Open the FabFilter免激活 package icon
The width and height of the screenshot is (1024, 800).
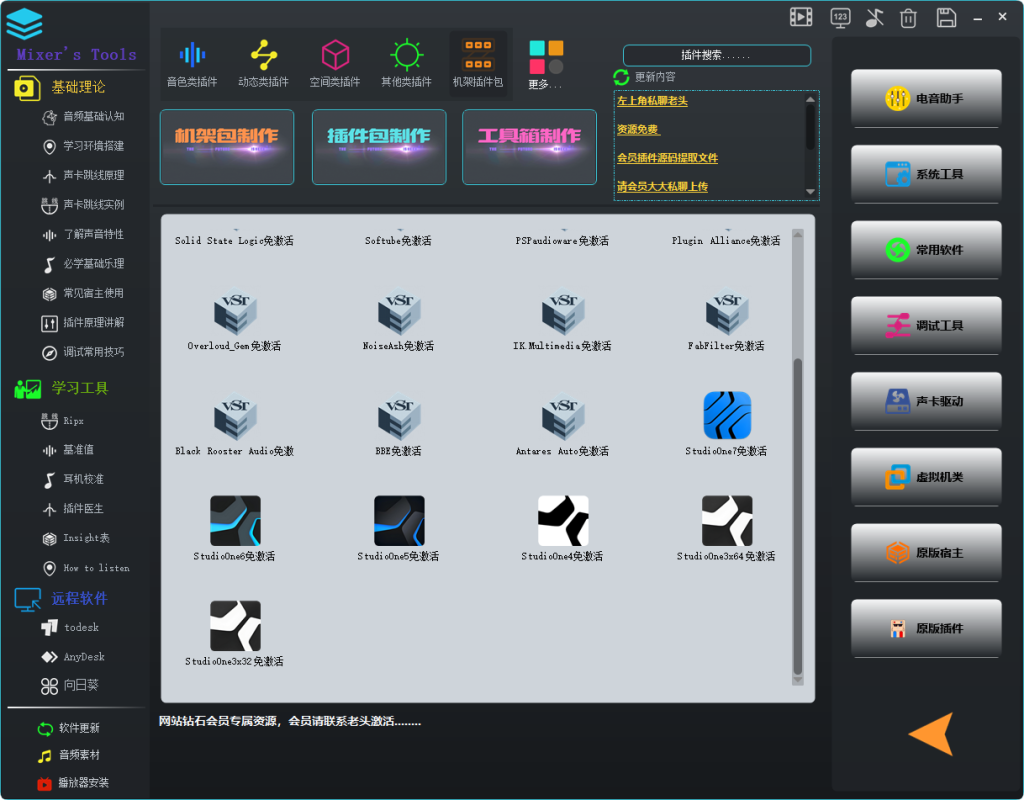click(727, 311)
